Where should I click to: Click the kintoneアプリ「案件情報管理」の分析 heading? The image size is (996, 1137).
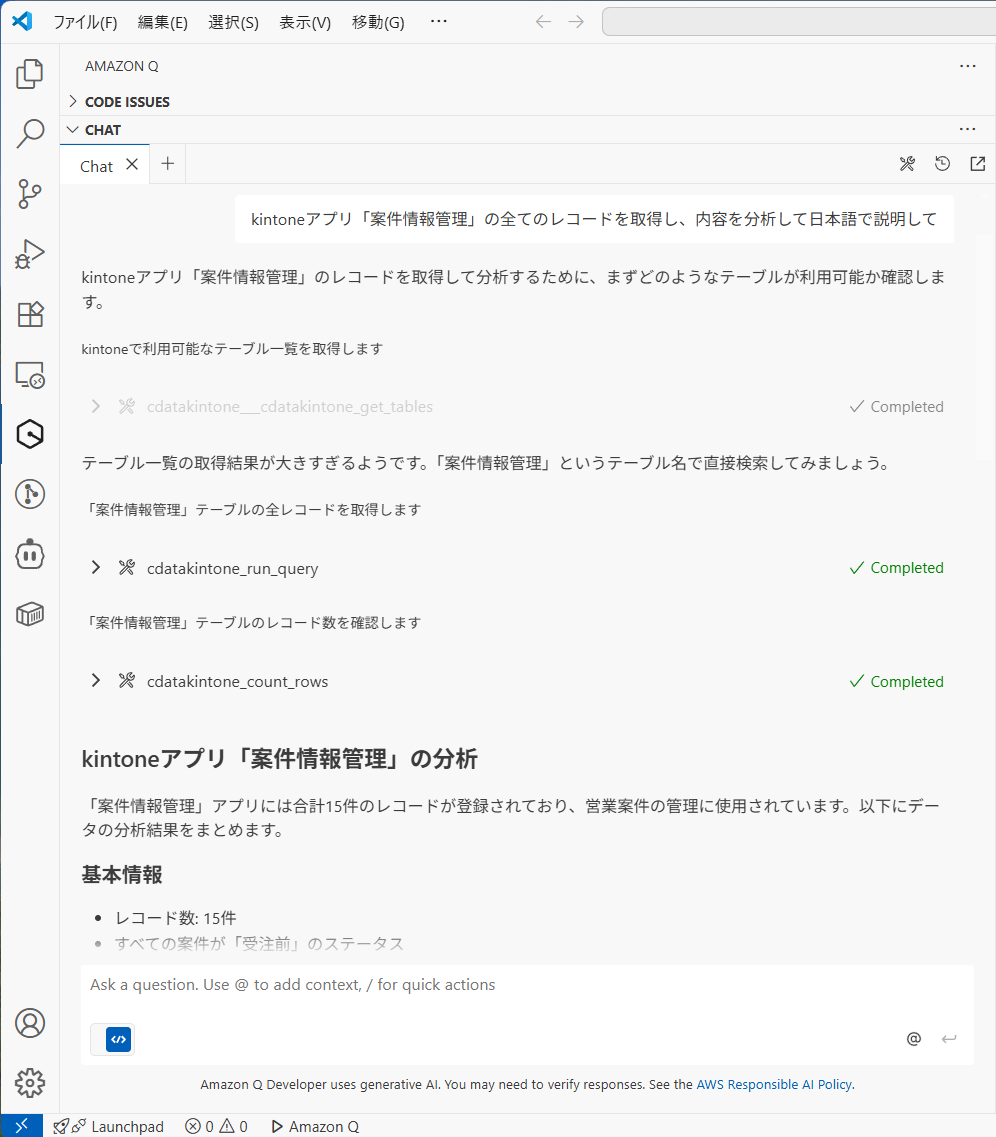pyautogui.click(x=279, y=759)
